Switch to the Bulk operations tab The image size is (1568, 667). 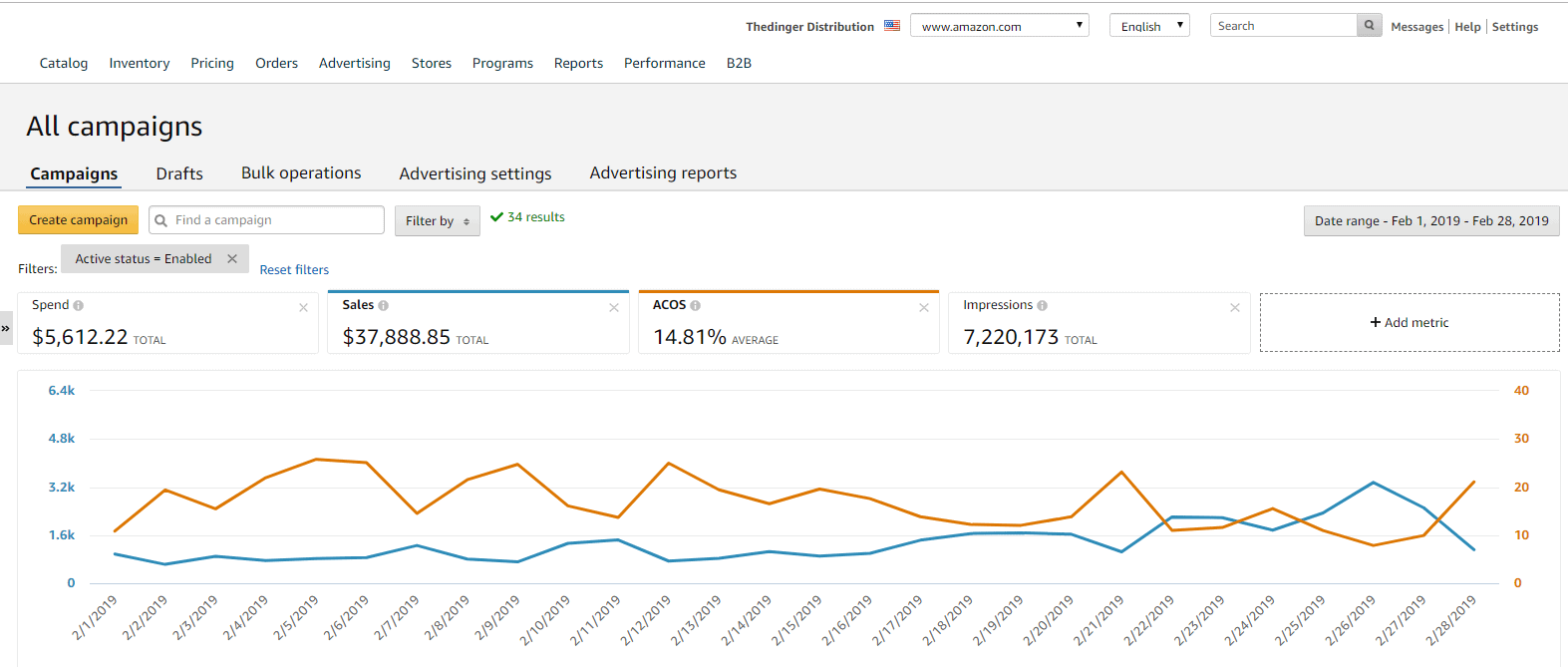point(301,173)
